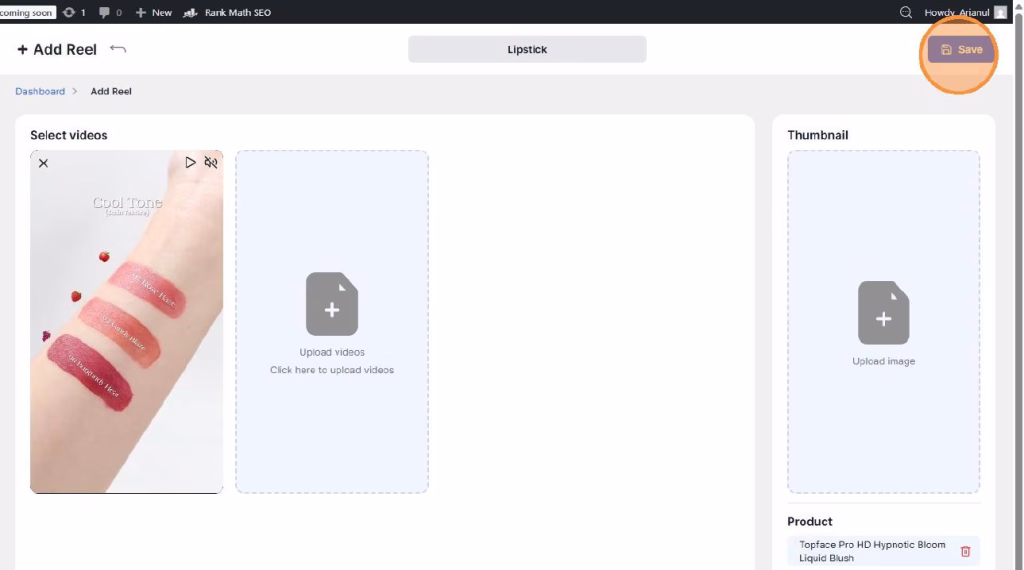Click the upload videos file icon
Screen dimensions: 1024x570
(332, 304)
